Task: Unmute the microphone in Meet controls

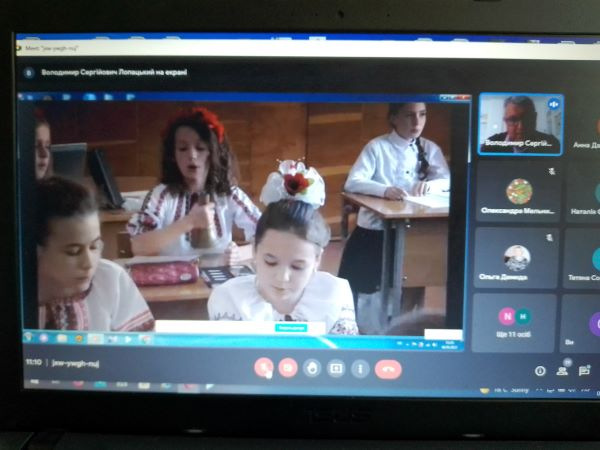Action: point(264,368)
